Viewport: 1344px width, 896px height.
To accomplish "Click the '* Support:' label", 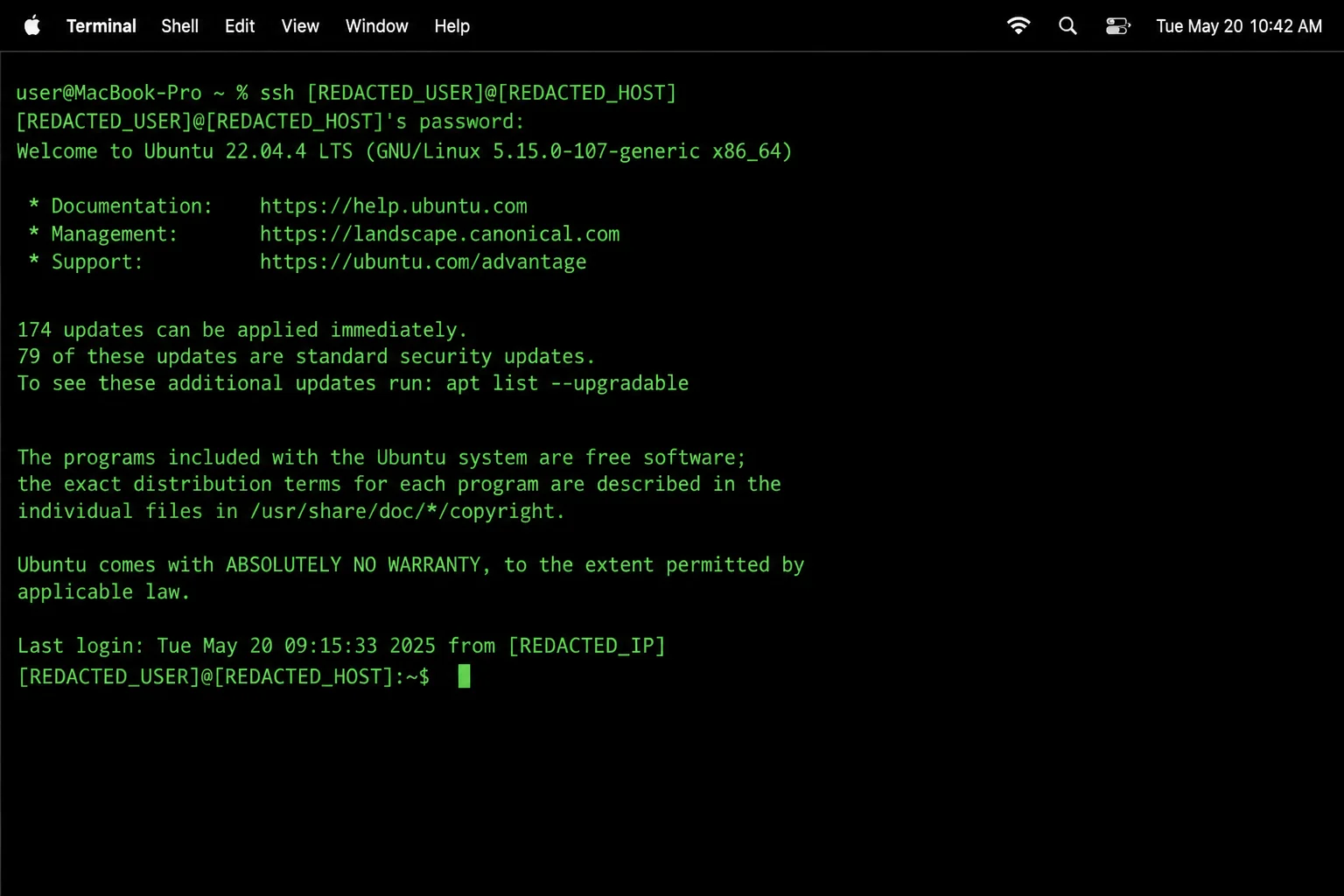I will coord(86,262).
